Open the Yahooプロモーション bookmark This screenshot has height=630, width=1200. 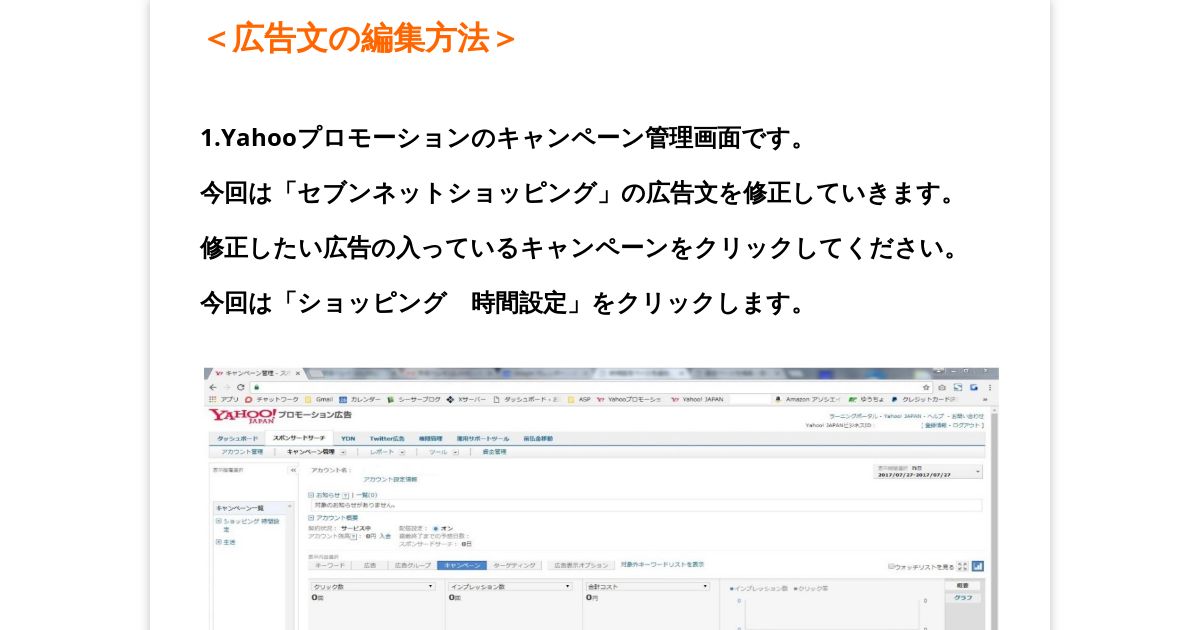tap(629, 399)
